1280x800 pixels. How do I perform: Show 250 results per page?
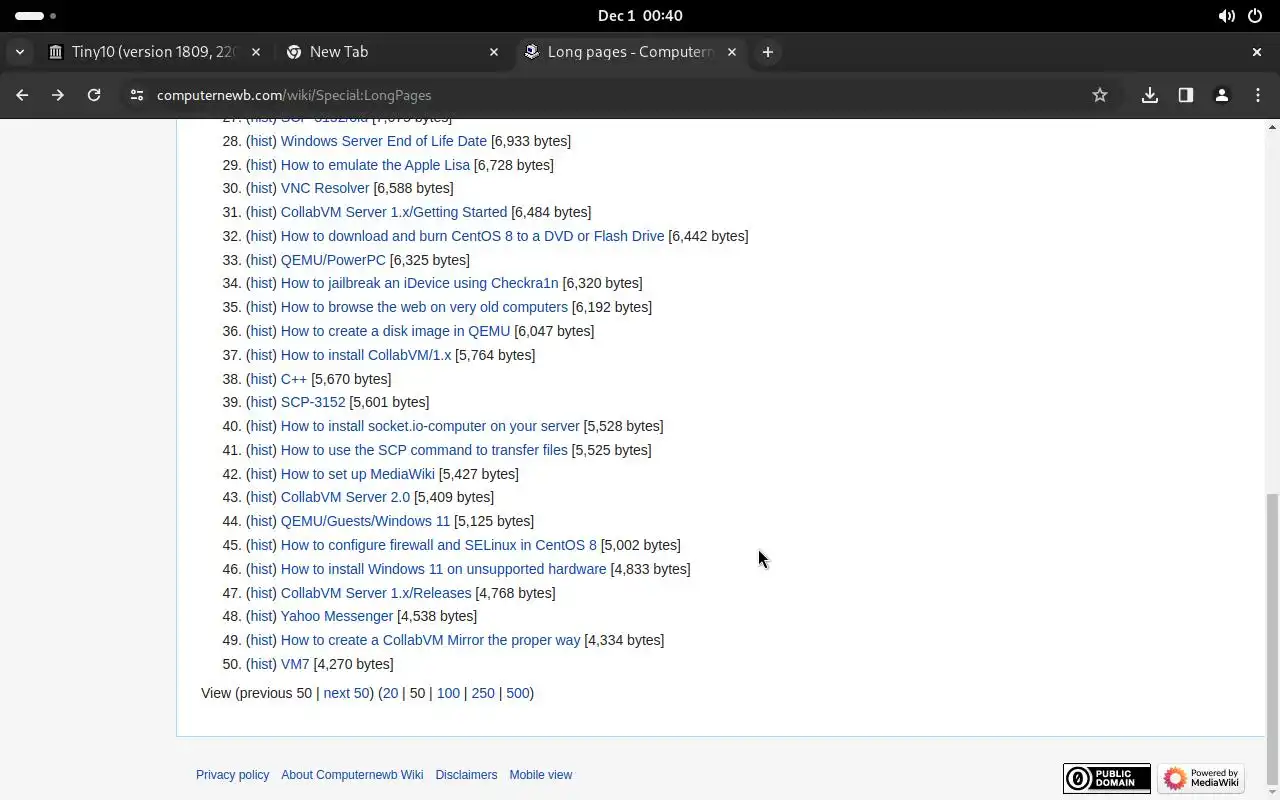pyautogui.click(x=483, y=693)
